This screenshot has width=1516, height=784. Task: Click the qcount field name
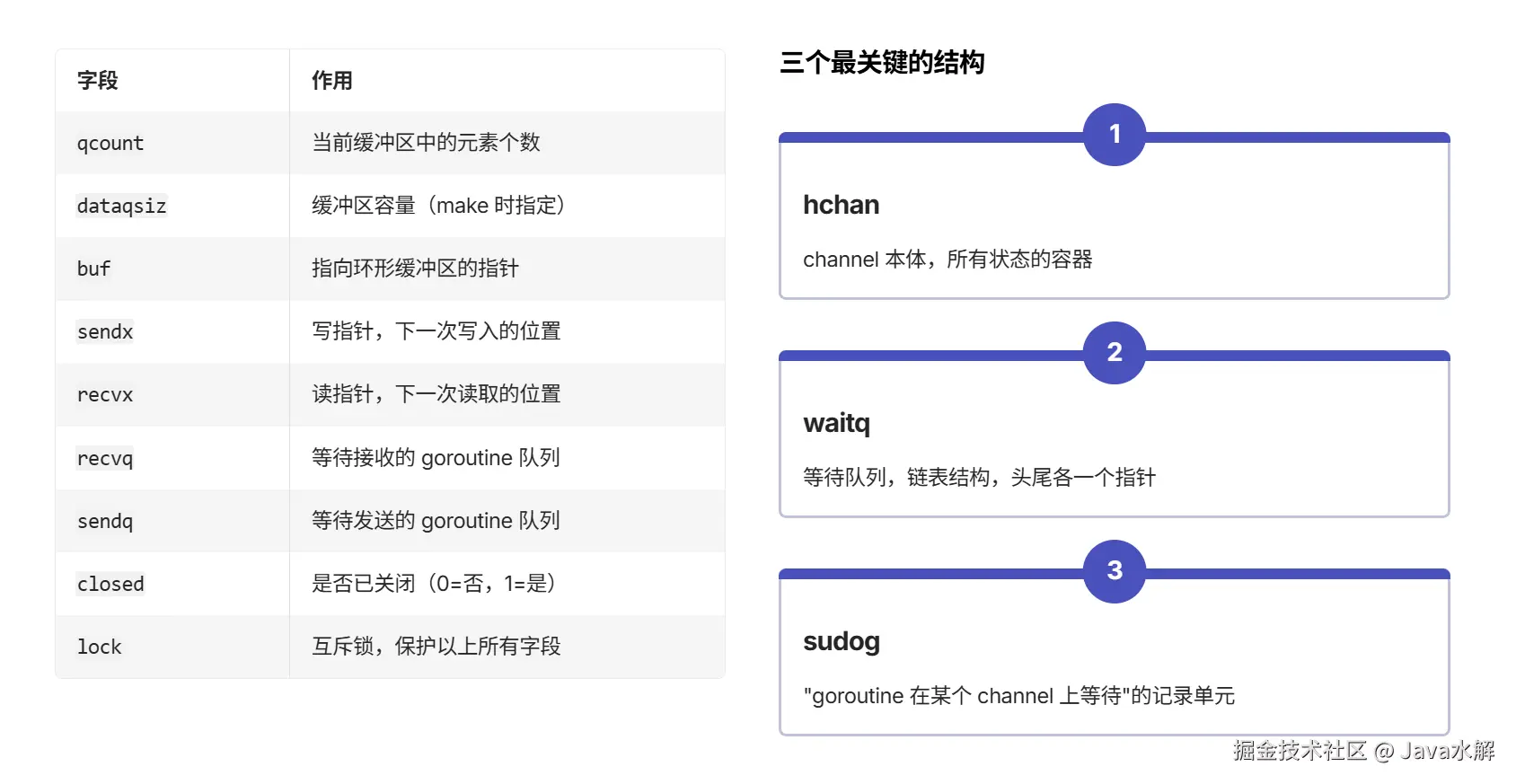(110, 143)
